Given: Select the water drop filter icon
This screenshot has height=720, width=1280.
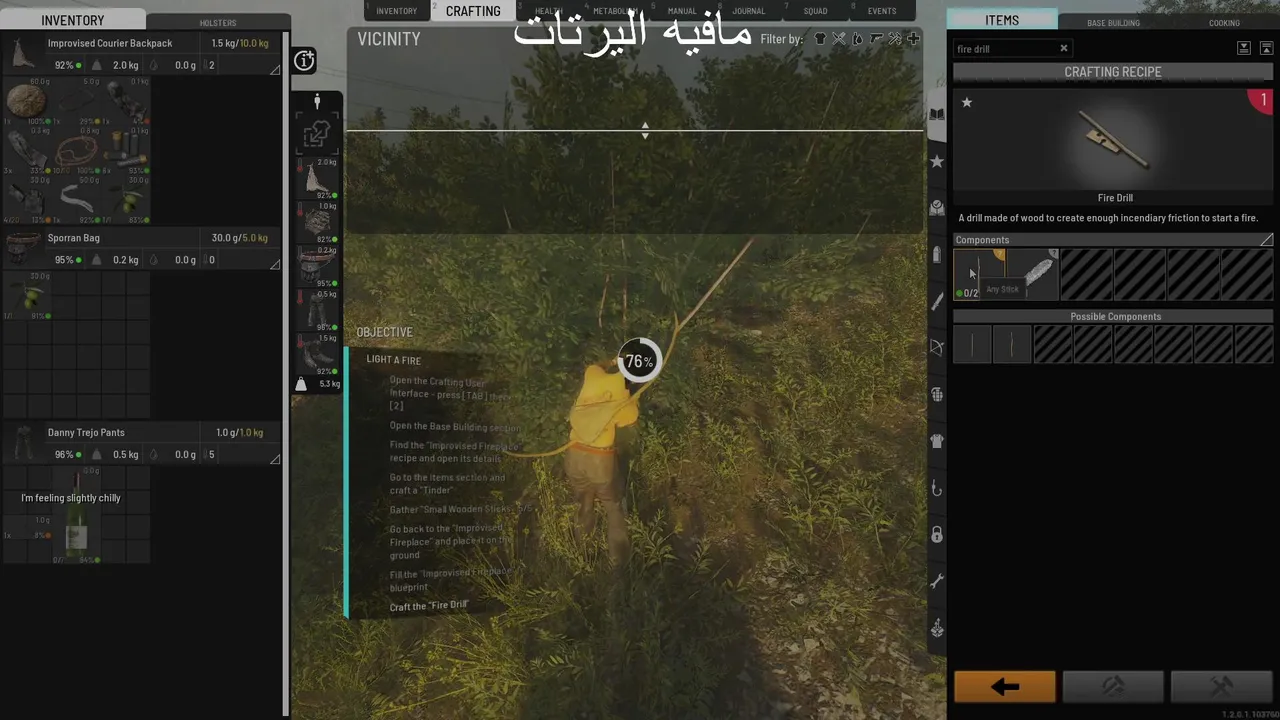Looking at the screenshot, I should pyautogui.click(x=857, y=39).
